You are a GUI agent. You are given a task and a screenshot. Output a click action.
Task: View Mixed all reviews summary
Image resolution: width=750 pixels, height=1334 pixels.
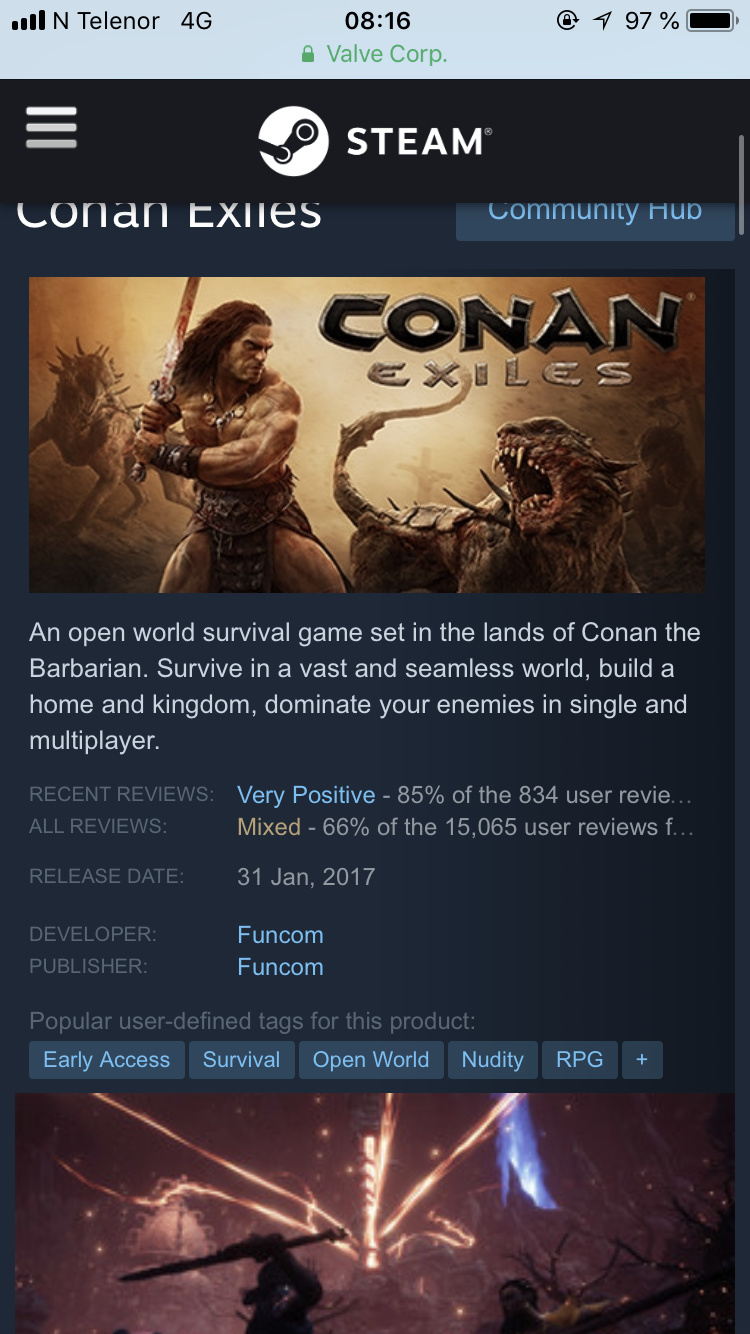click(269, 827)
